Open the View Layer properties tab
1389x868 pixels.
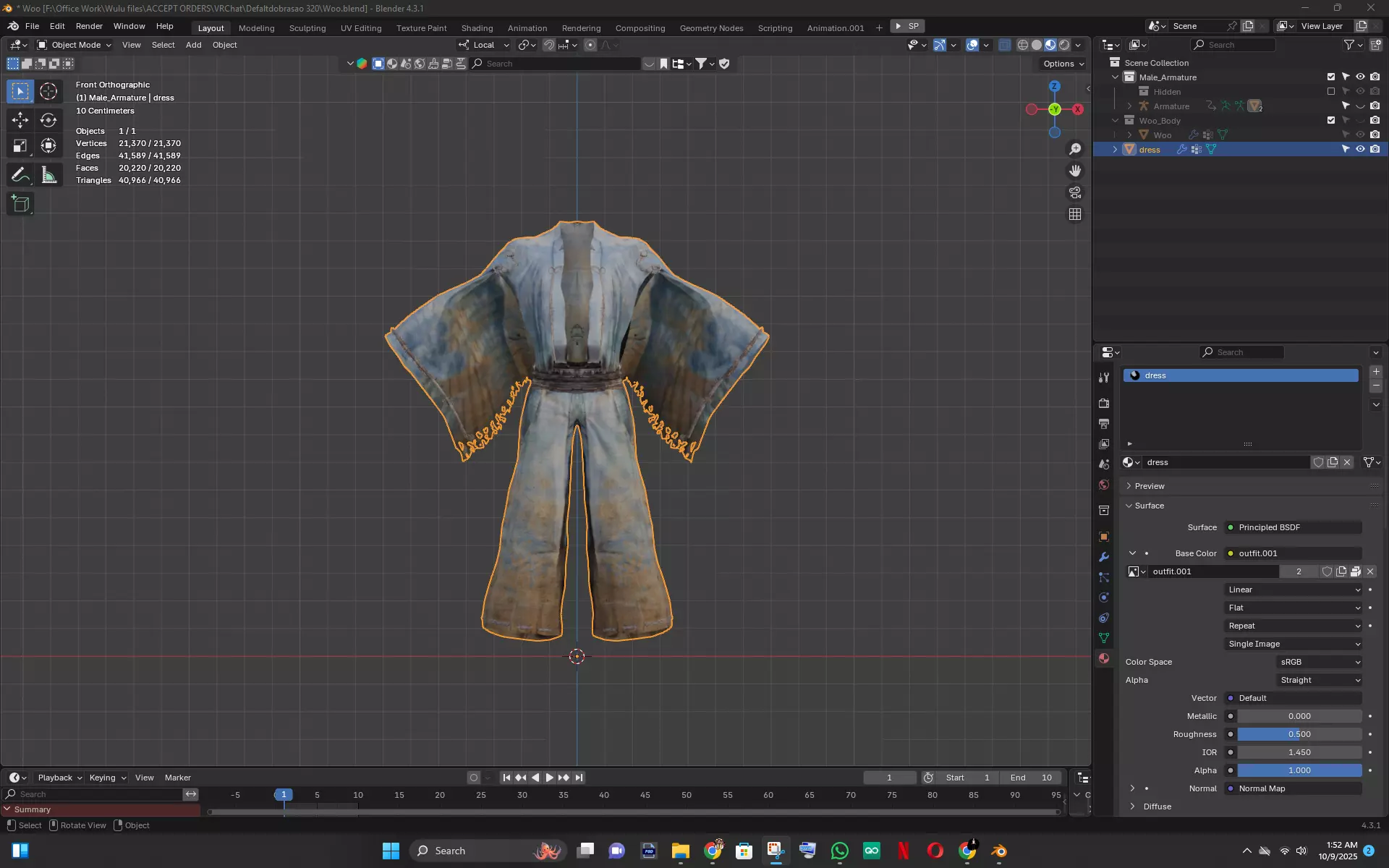(x=1104, y=443)
